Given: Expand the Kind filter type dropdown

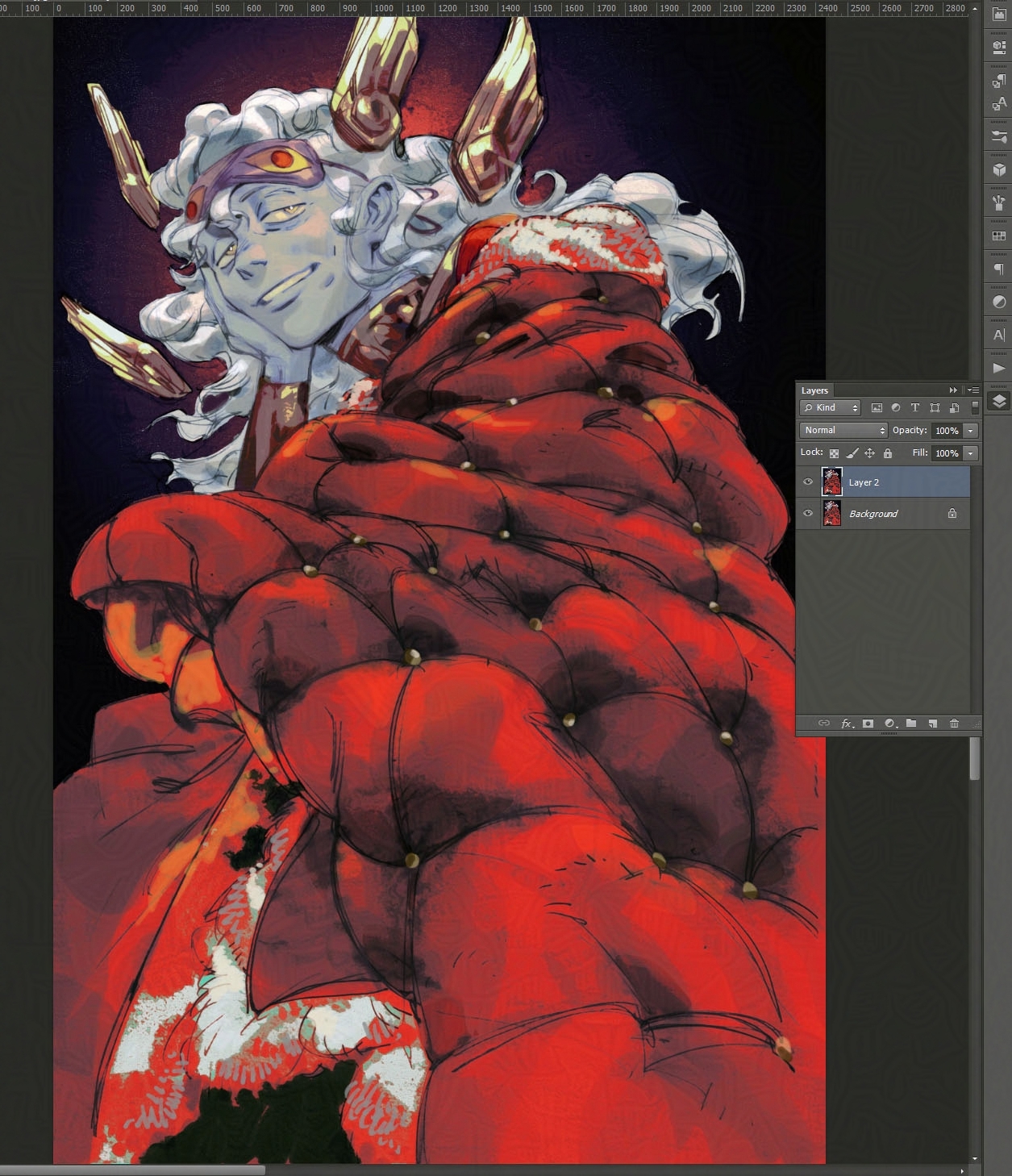Looking at the screenshot, I should [830, 408].
